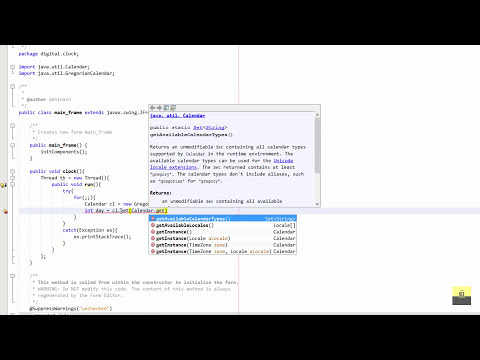Click the @SuppressWarnings("unchecked") annotation
The width and height of the screenshot is (480, 360).
71,309
